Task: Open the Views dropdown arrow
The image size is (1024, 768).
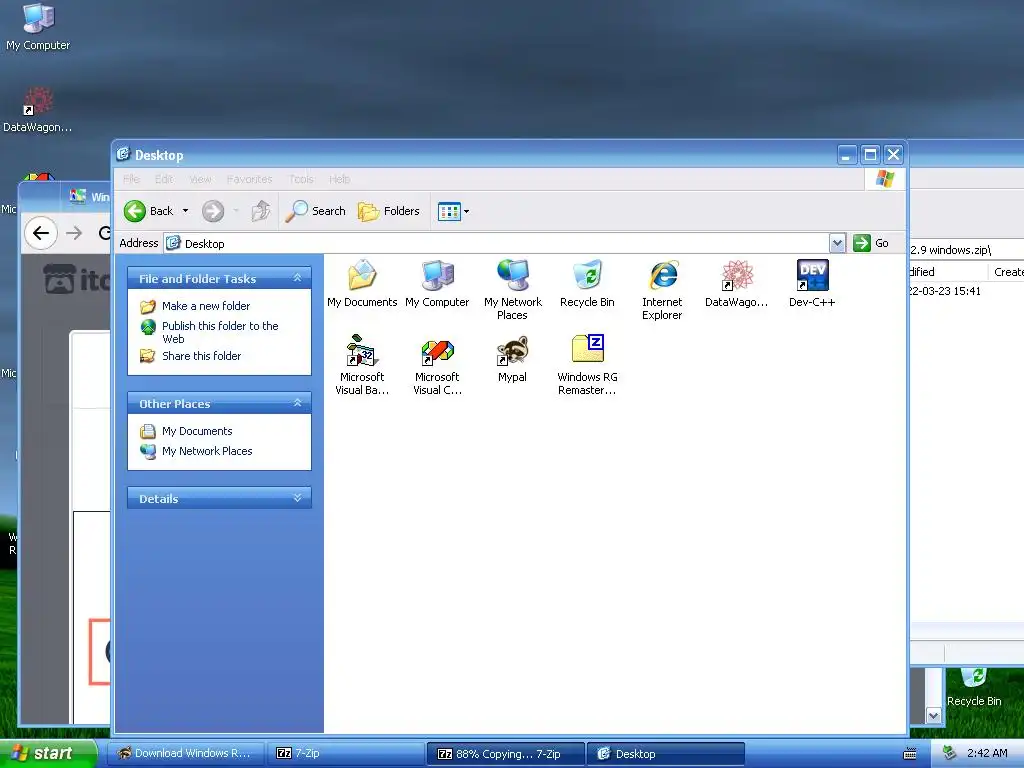Action: [x=466, y=212]
